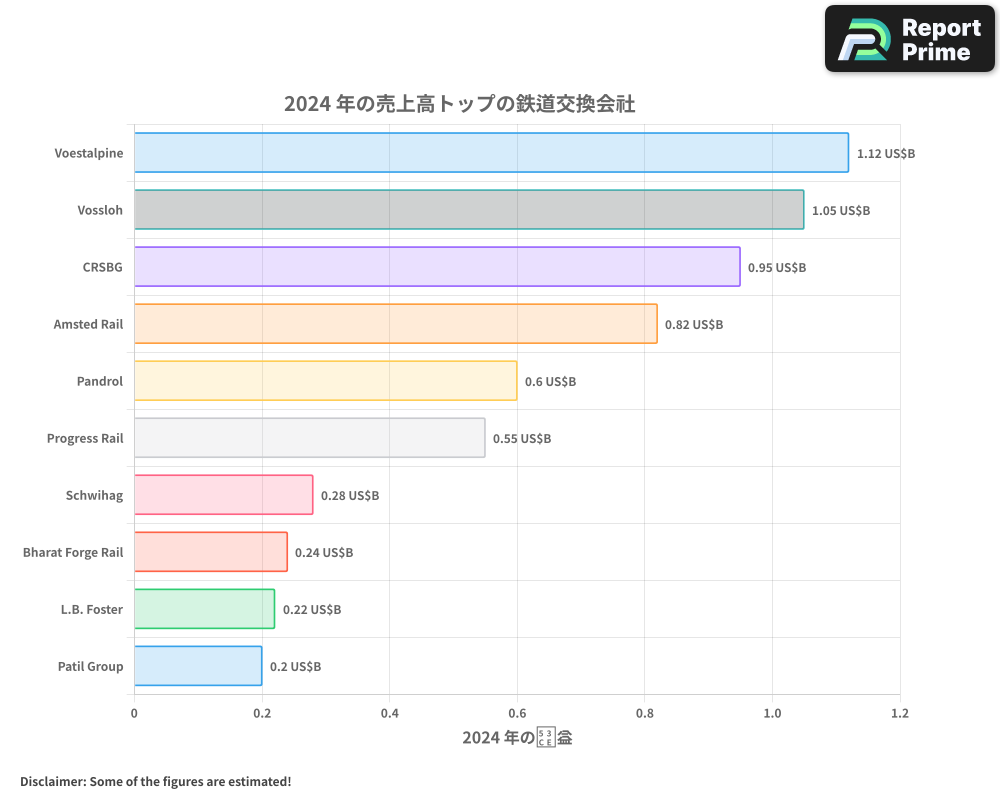
Task: Click the 1.12 US$B value label
Action: [x=886, y=153]
